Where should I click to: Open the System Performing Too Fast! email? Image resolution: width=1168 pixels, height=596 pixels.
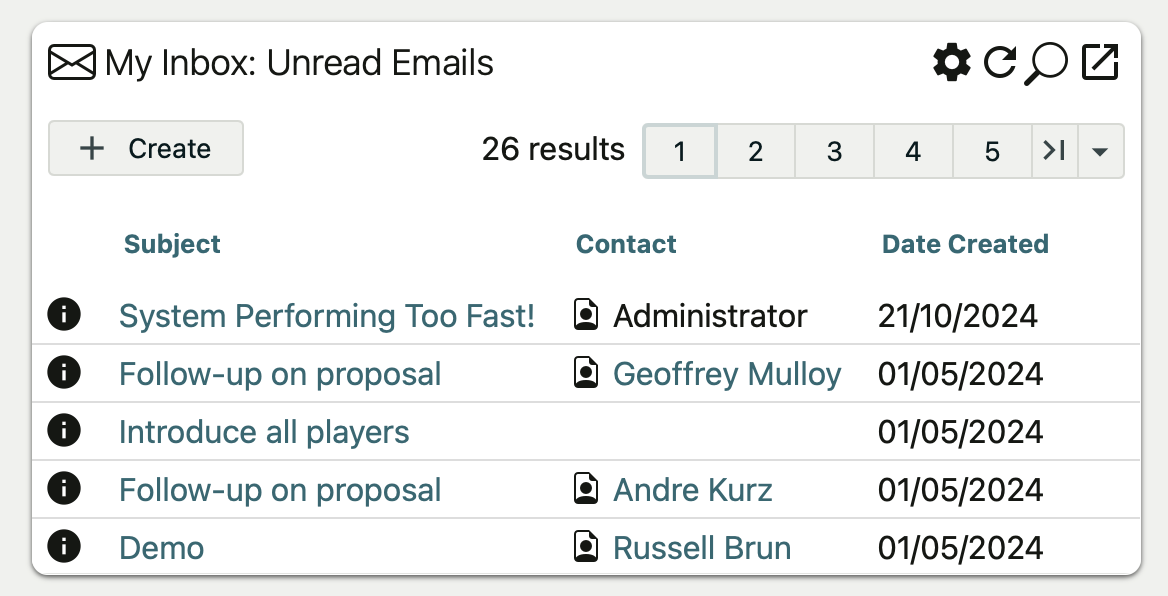(327, 316)
